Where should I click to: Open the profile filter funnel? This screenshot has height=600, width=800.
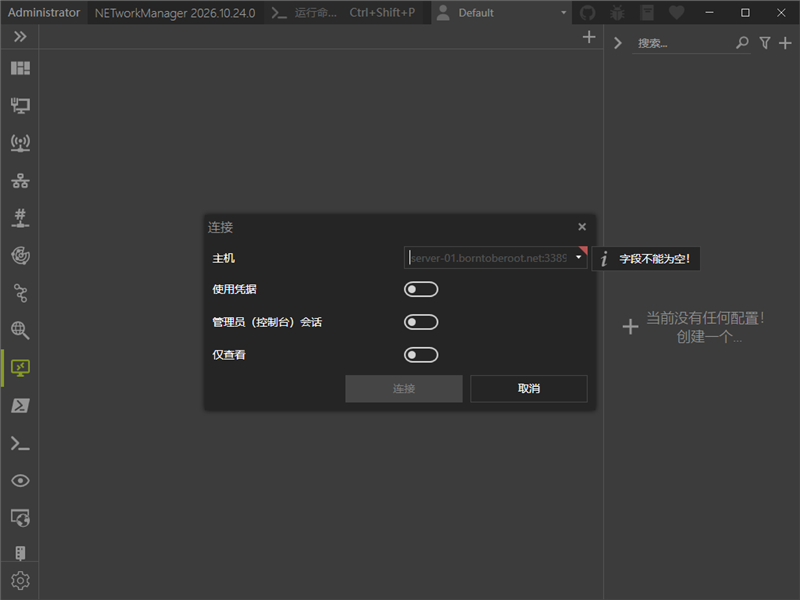pyautogui.click(x=764, y=43)
